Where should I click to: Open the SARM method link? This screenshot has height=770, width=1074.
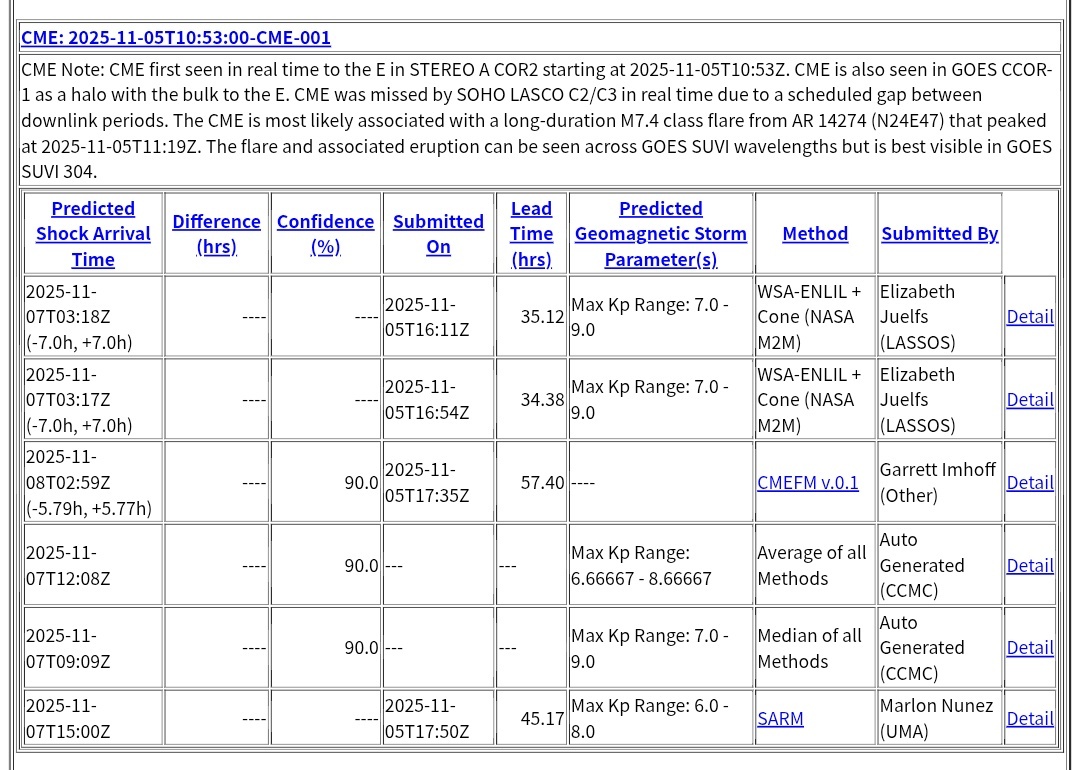point(780,718)
